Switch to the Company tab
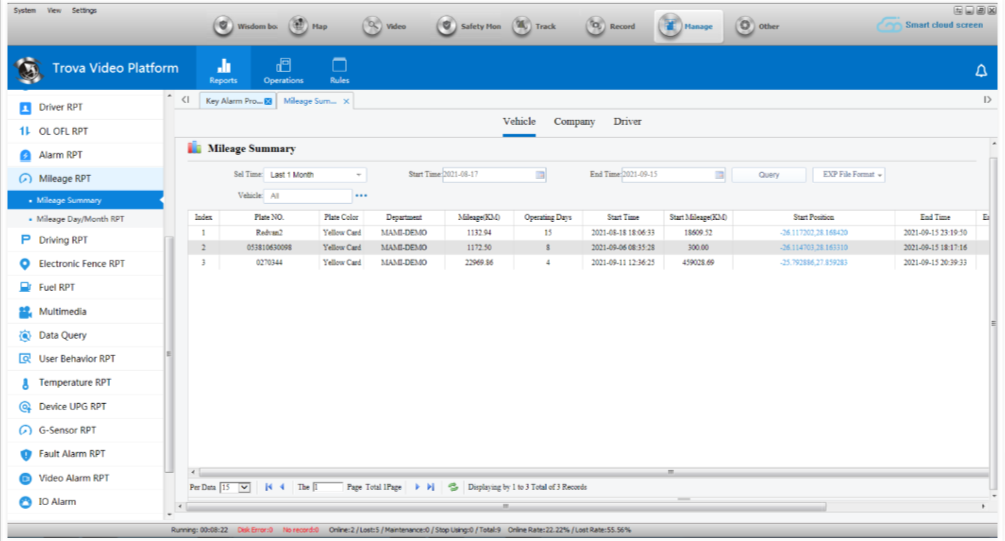Screen dimensions: 1005x541 coord(574,122)
